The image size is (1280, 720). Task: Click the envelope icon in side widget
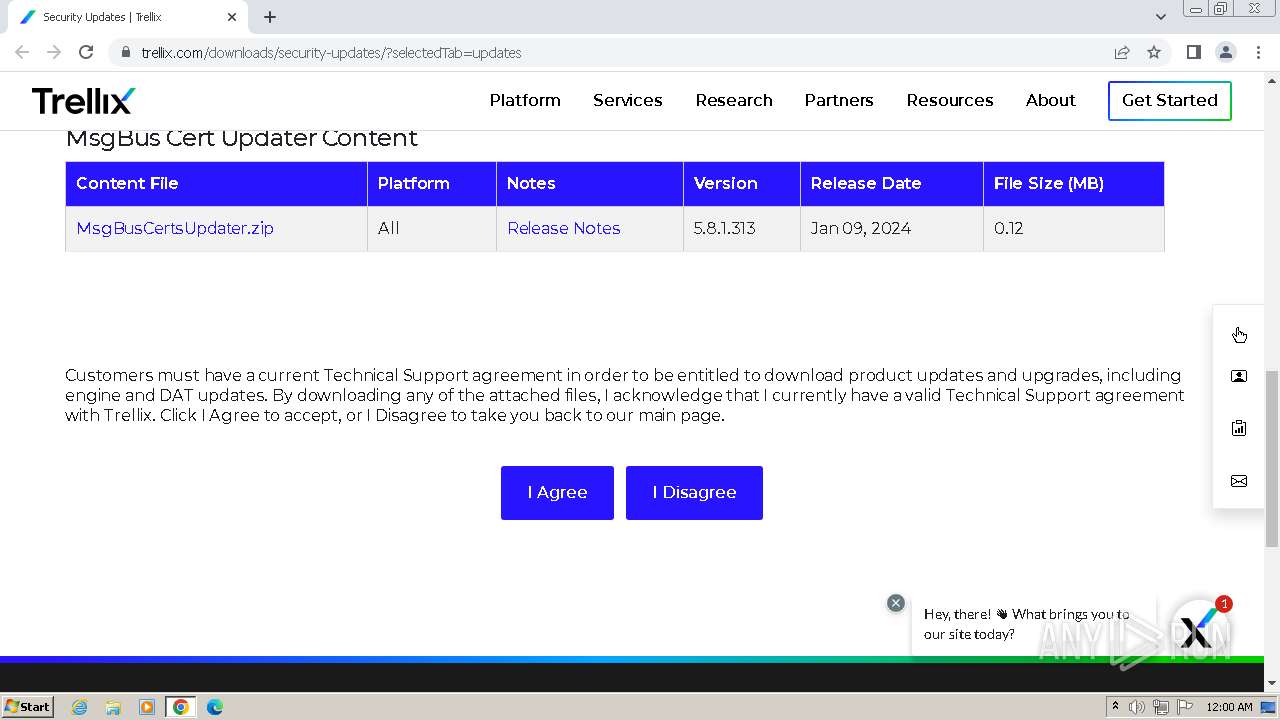(1239, 481)
